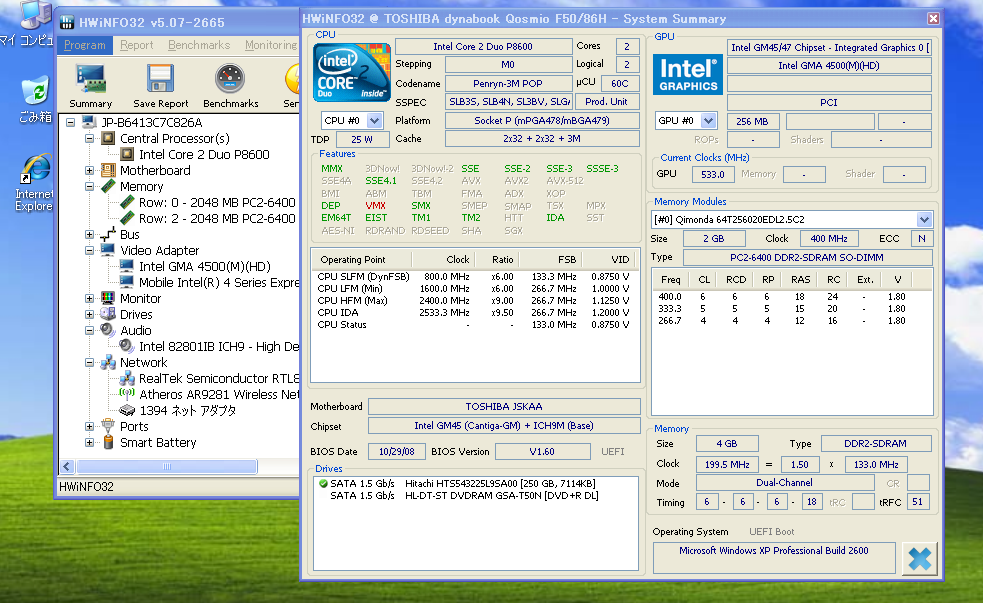Collapse the Network node
This screenshot has width=983, height=603.
[x=90, y=362]
